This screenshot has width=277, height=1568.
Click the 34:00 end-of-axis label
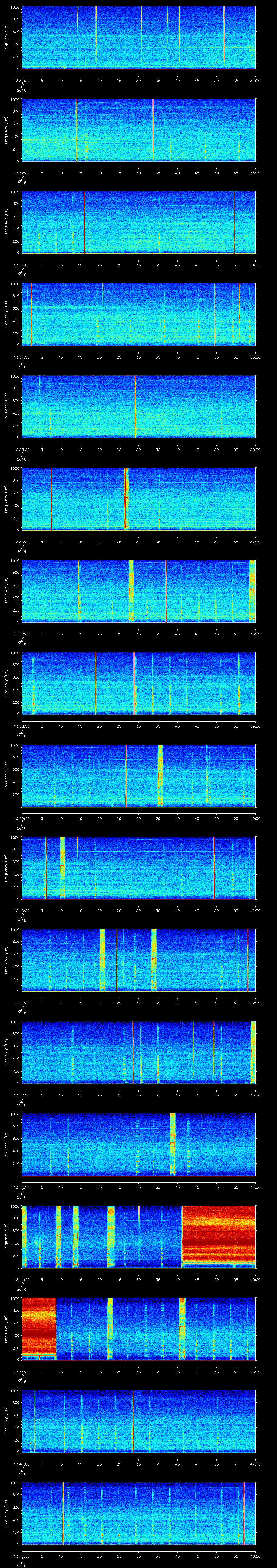coord(255,264)
